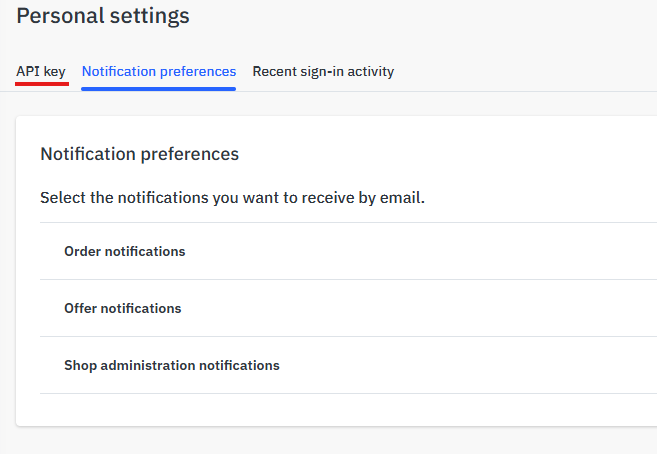Switch to Recent sign-in activity tab
The width and height of the screenshot is (657, 454).
click(x=323, y=72)
